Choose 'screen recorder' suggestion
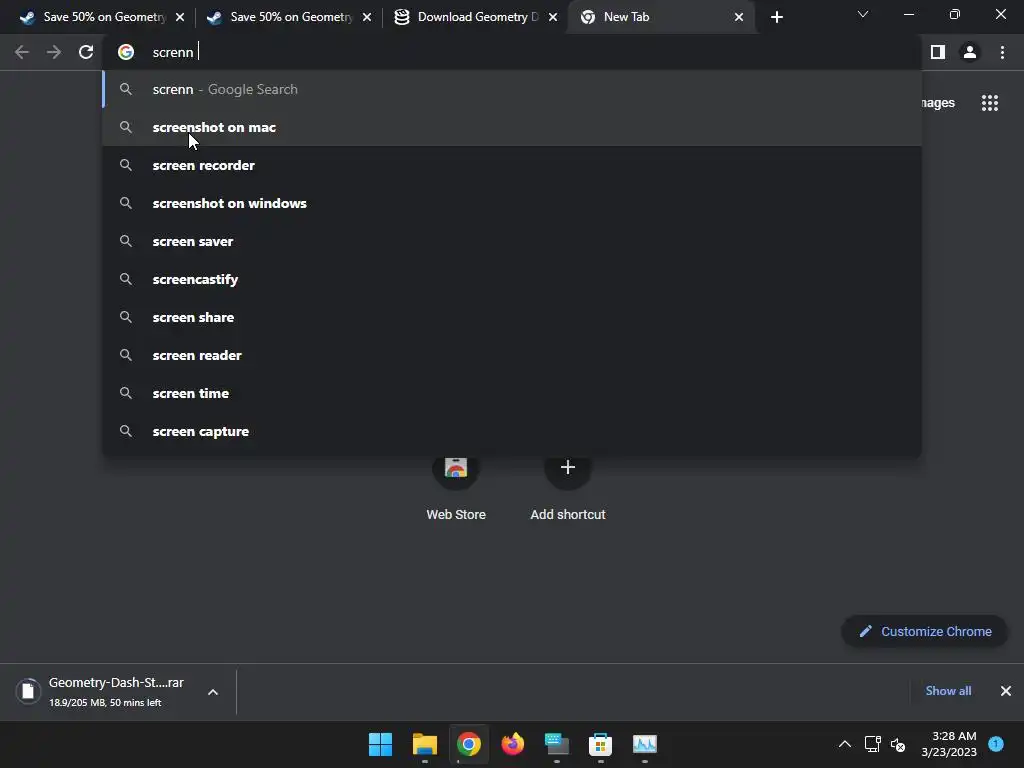The height and width of the screenshot is (768, 1024). pos(512,165)
